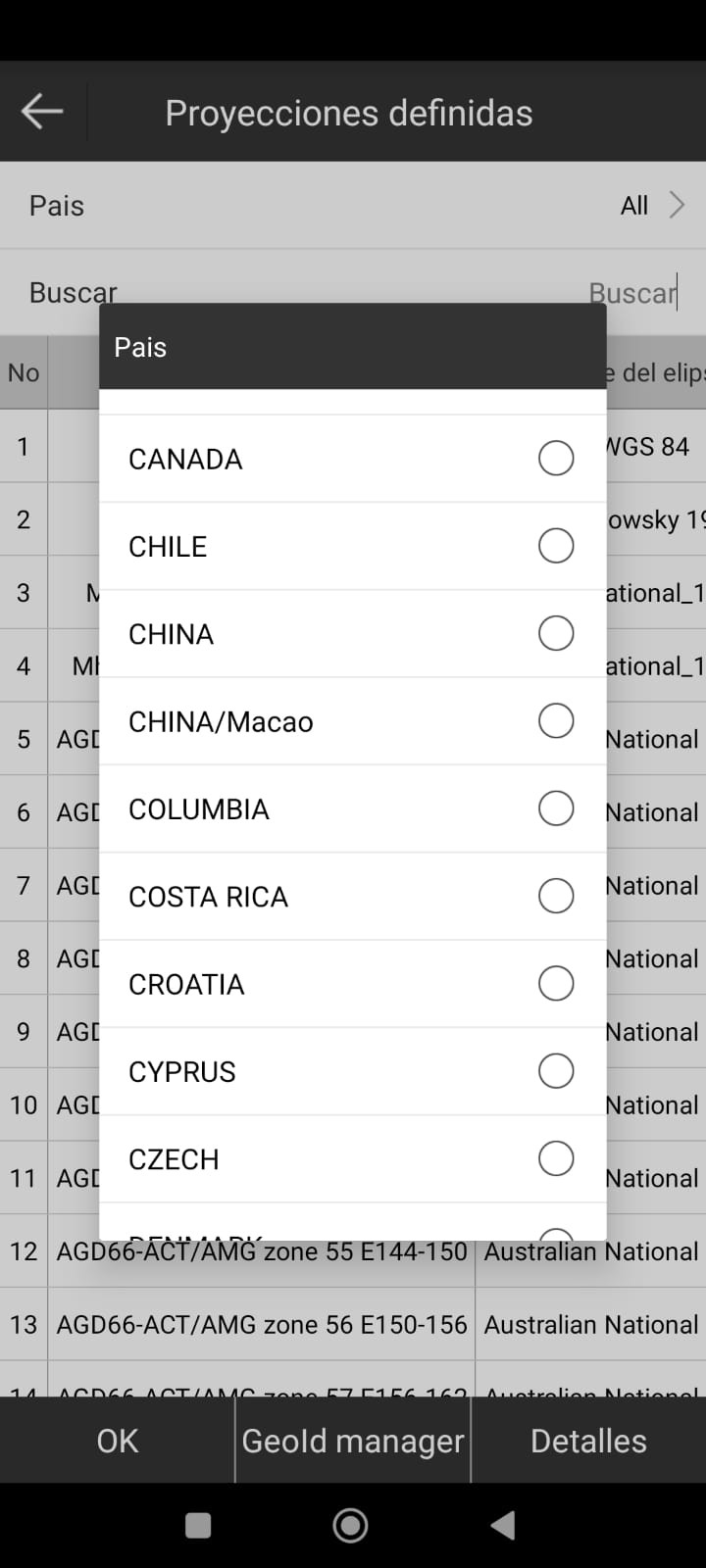Confirm with the OK button

tap(118, 1441)
